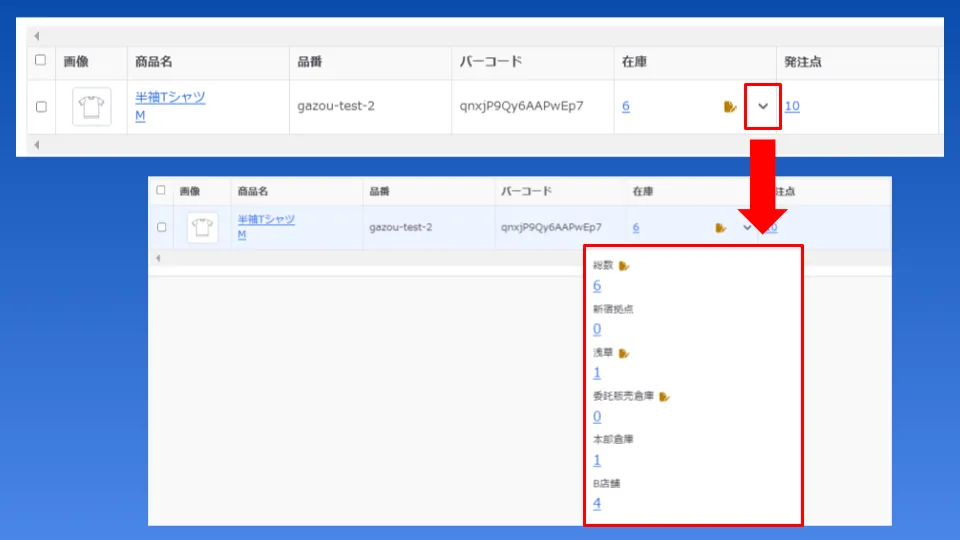Click qnxjP9Qy6AAPwEp7 barcode in upper table

point(522,106)
